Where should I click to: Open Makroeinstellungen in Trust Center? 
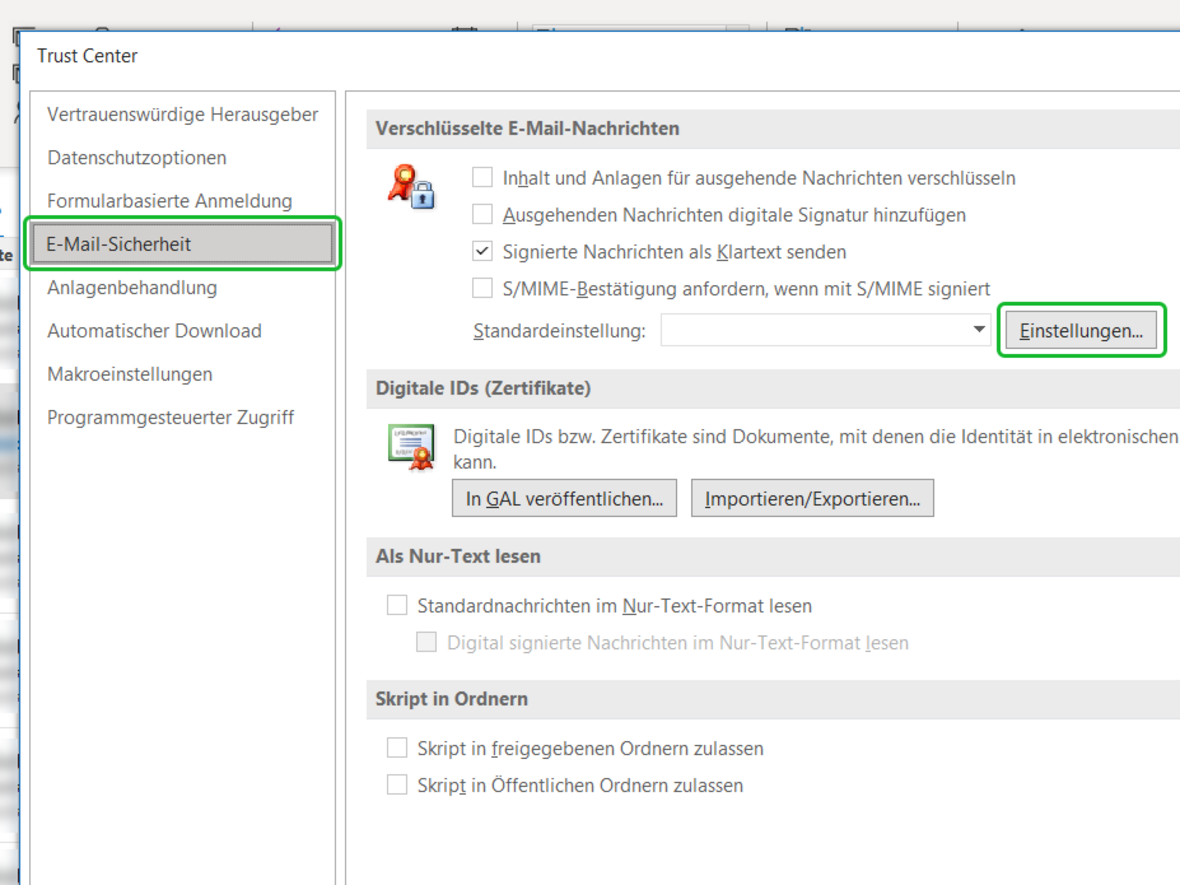tap(130, 374)
